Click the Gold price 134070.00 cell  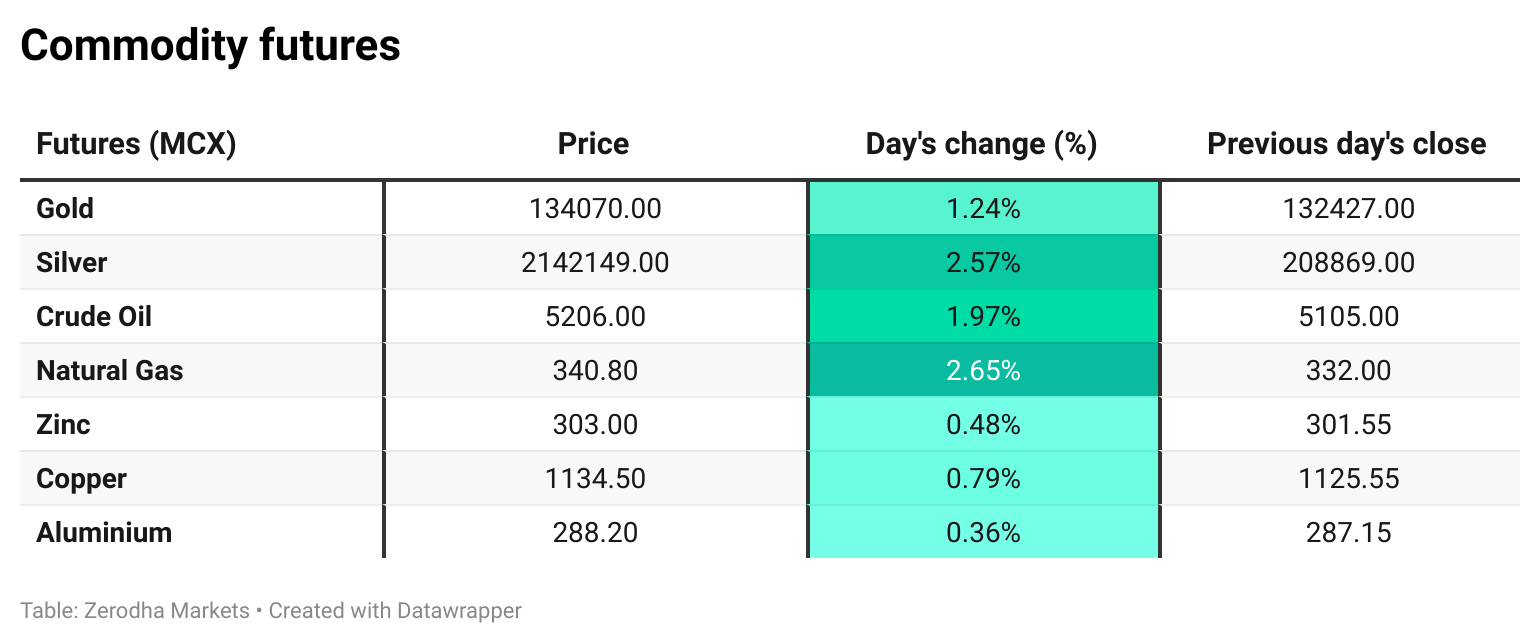[x=595, y=209]
